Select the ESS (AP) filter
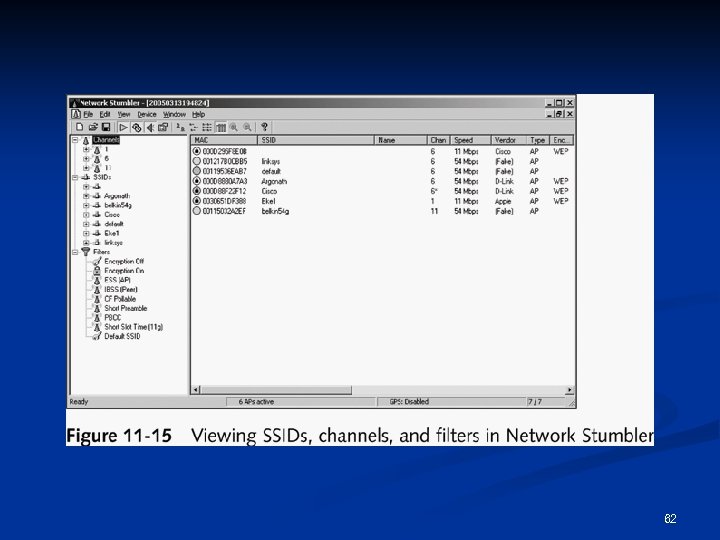The width and height of the screenshot is (720, 540). coord(118,280)
